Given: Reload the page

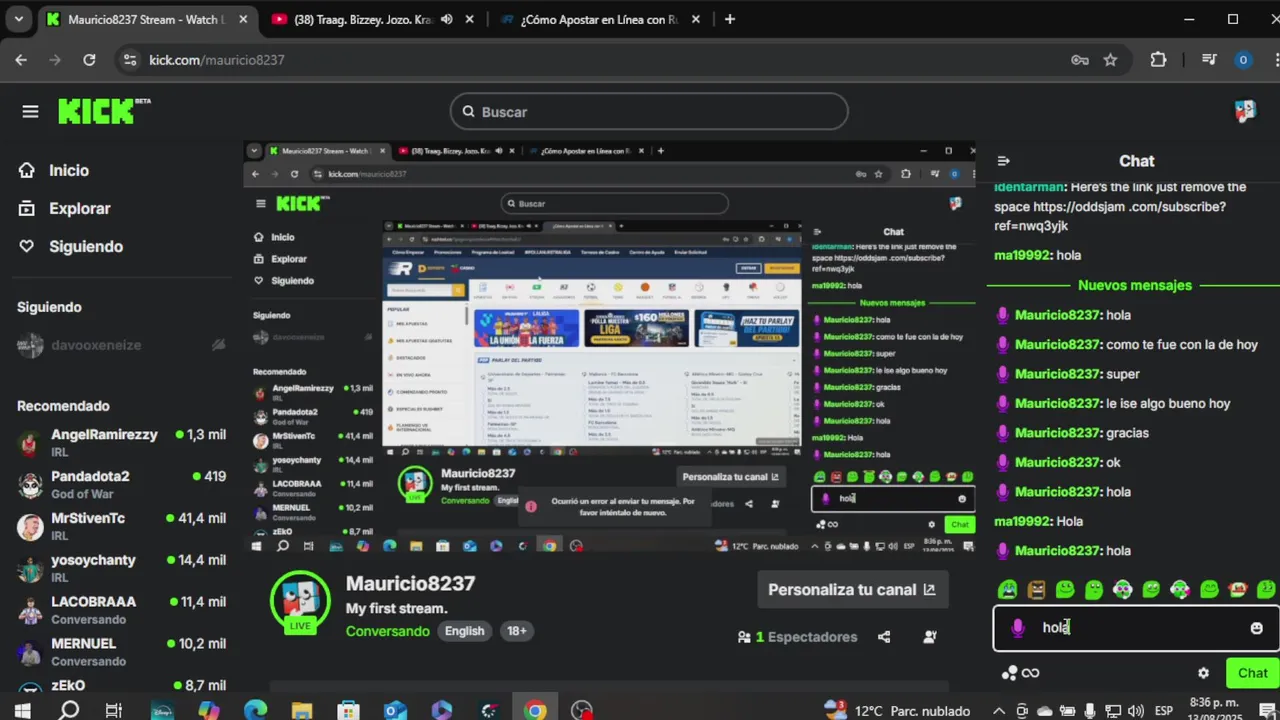Looking at the screenshot, I should pyautogui.click(x=89, y=60).
